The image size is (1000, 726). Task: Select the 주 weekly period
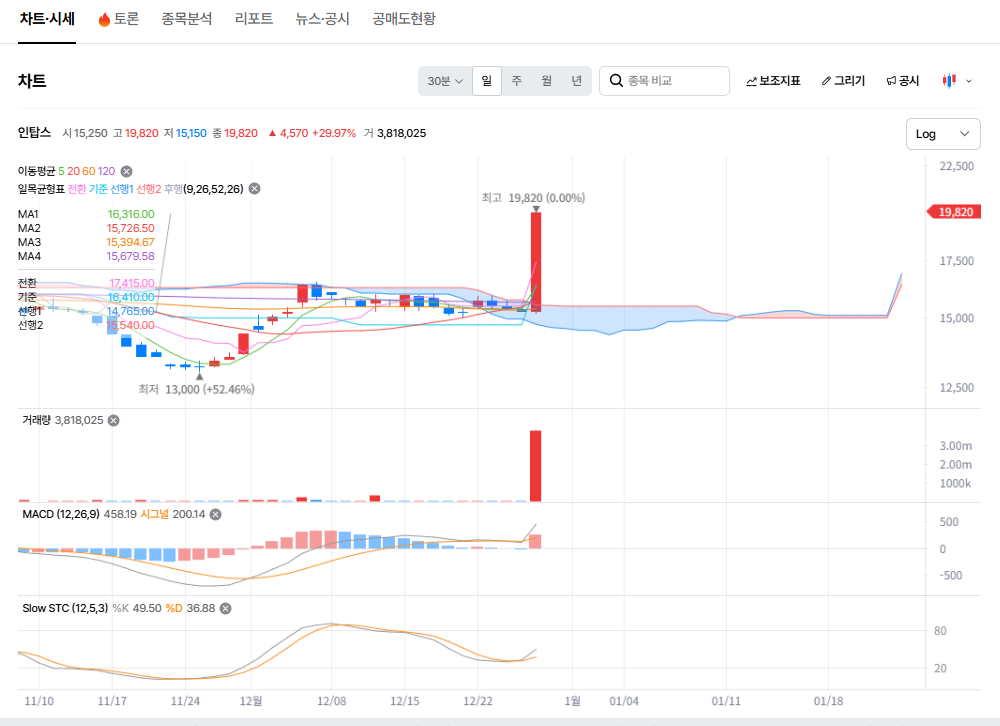point(517,81)
